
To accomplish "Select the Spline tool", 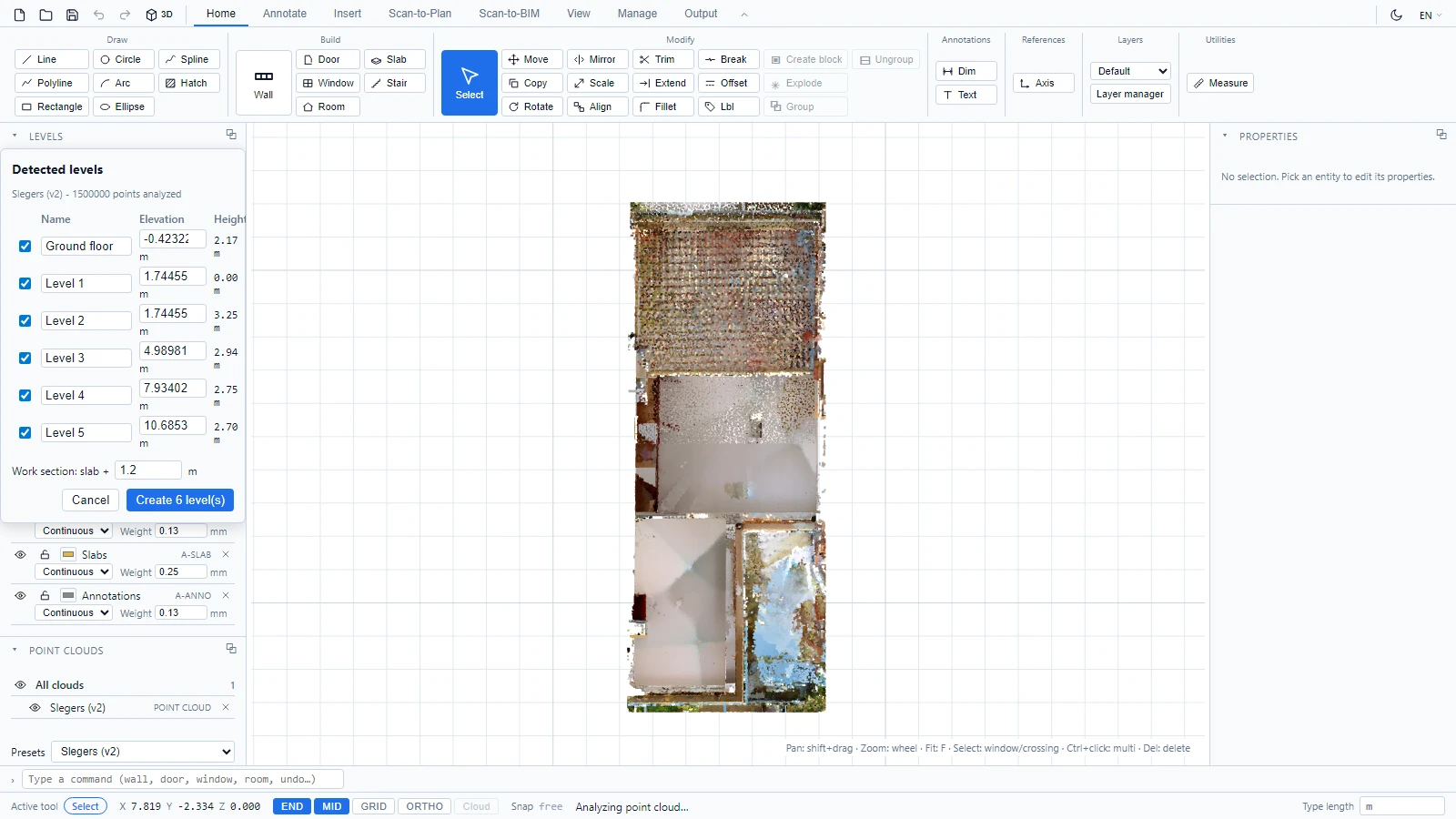I will click(x=189, y=59).
